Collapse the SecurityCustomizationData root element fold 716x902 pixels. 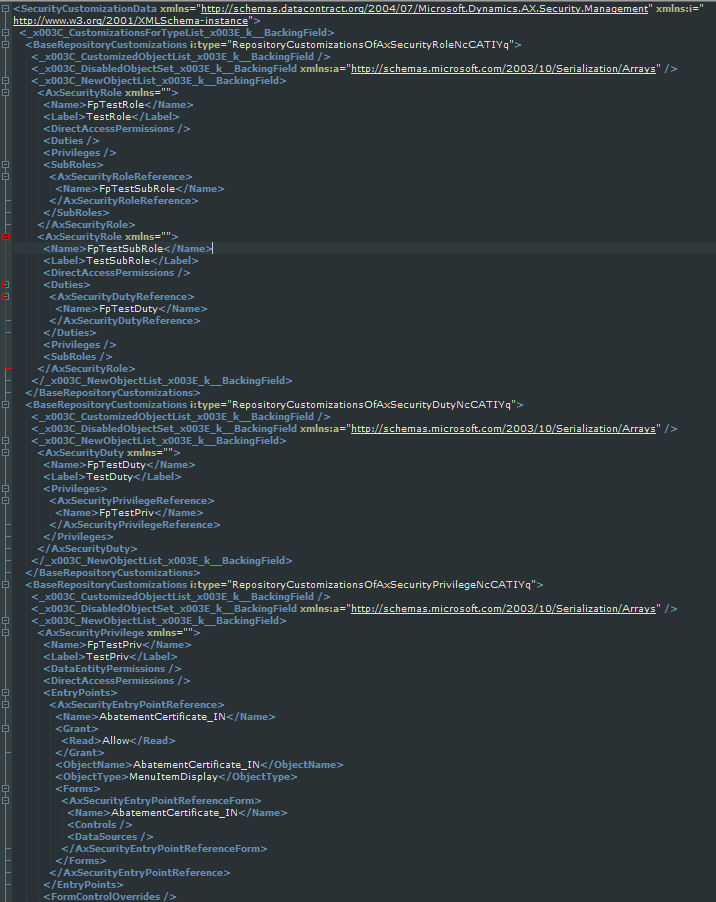[5, 9]
